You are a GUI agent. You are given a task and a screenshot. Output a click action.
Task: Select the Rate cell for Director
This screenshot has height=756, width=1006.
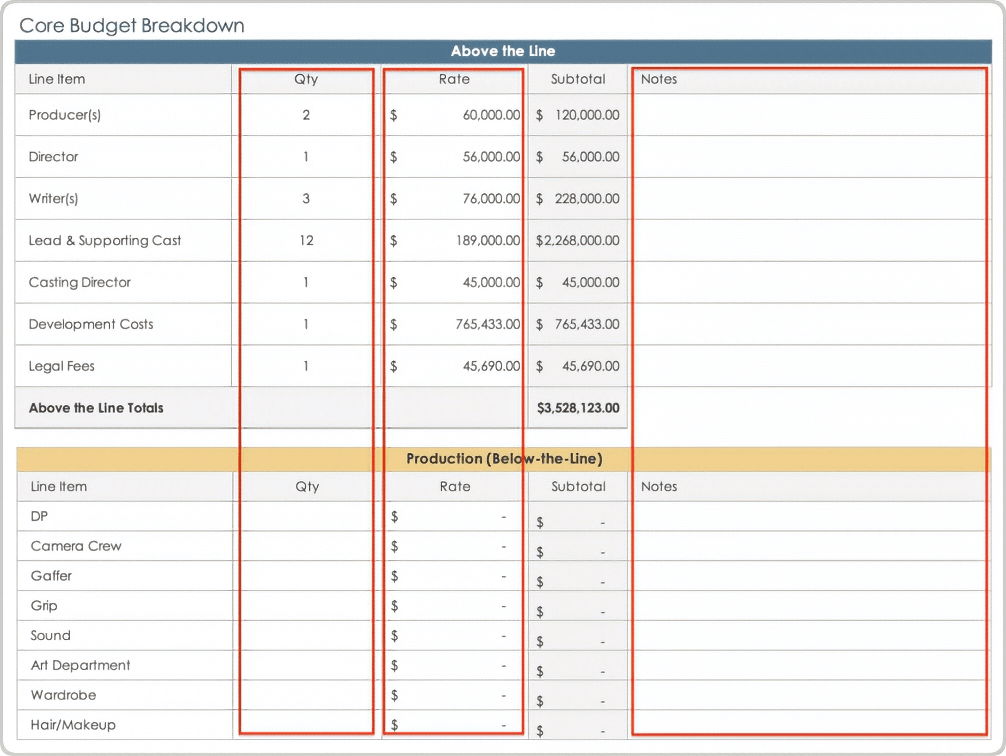pos(454,157)
